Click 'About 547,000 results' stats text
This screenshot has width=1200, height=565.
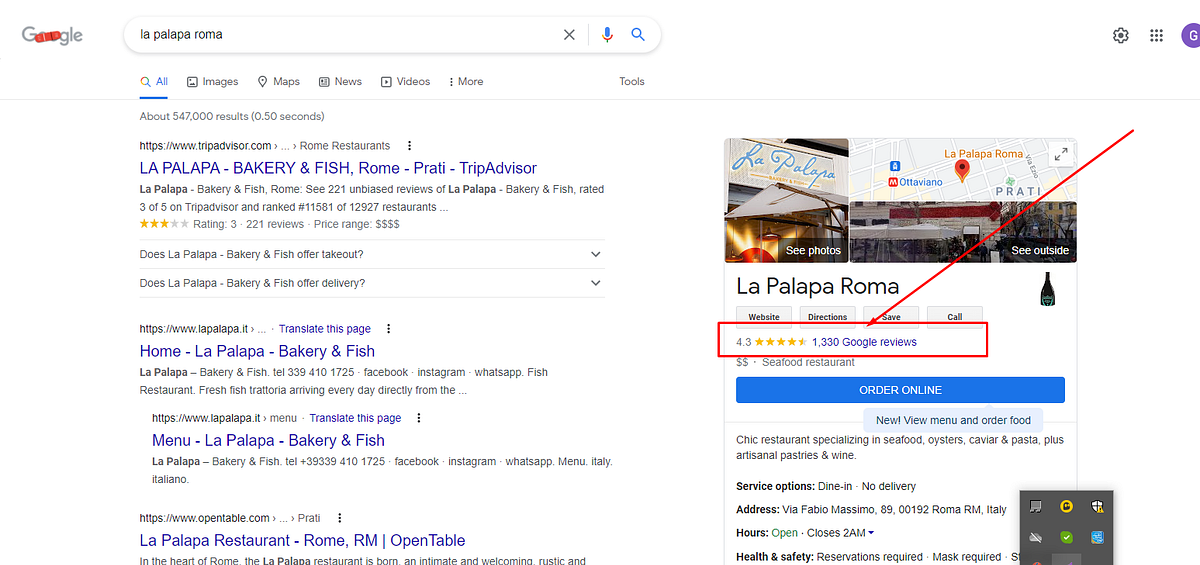coord(232,117)
